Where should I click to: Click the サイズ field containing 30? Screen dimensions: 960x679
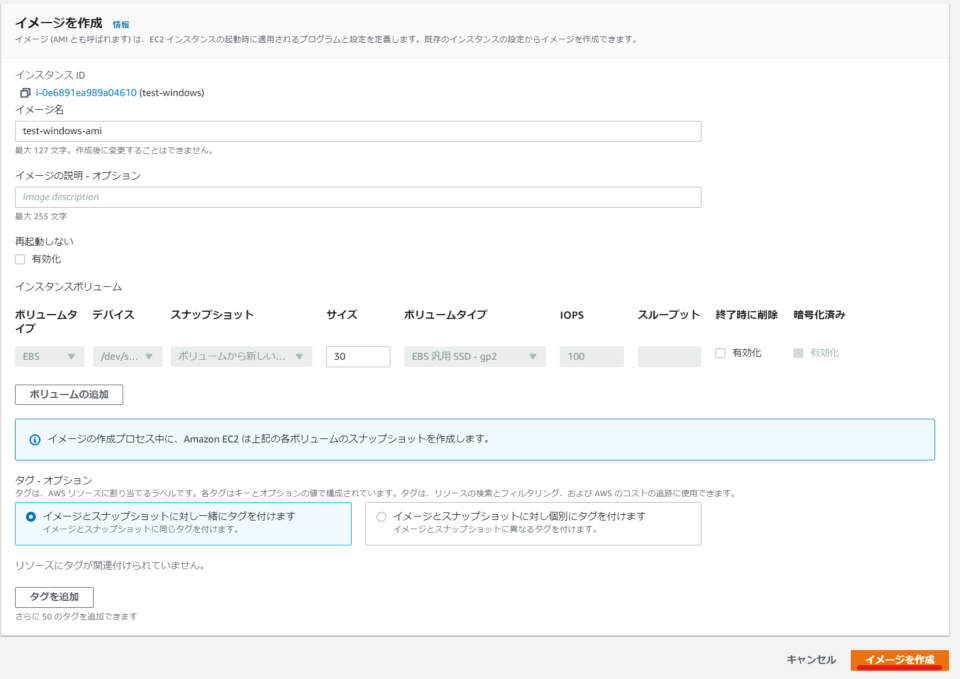(x=357, y=355)
